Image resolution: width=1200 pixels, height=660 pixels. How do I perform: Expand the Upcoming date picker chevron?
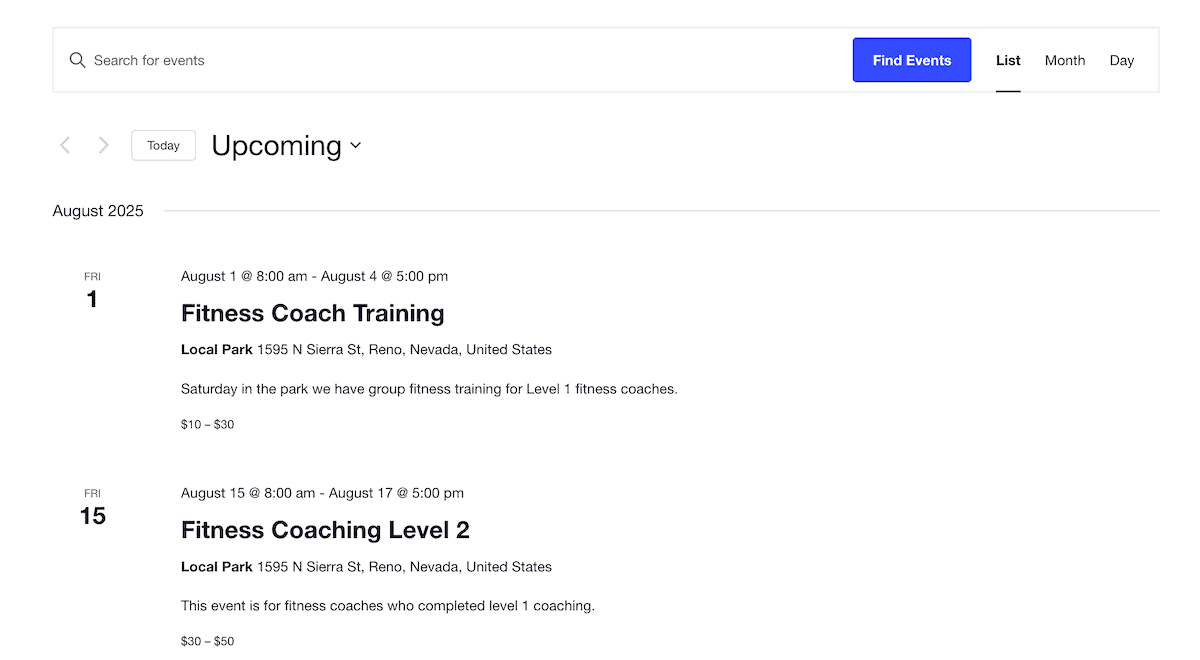[x=355, y=146]
